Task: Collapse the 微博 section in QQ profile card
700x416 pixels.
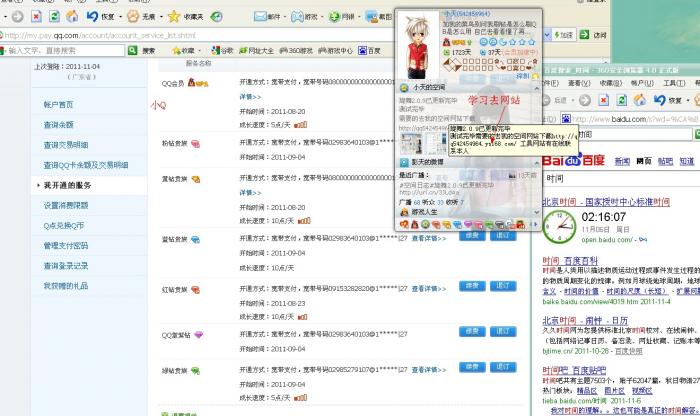Action: (536, 162)
